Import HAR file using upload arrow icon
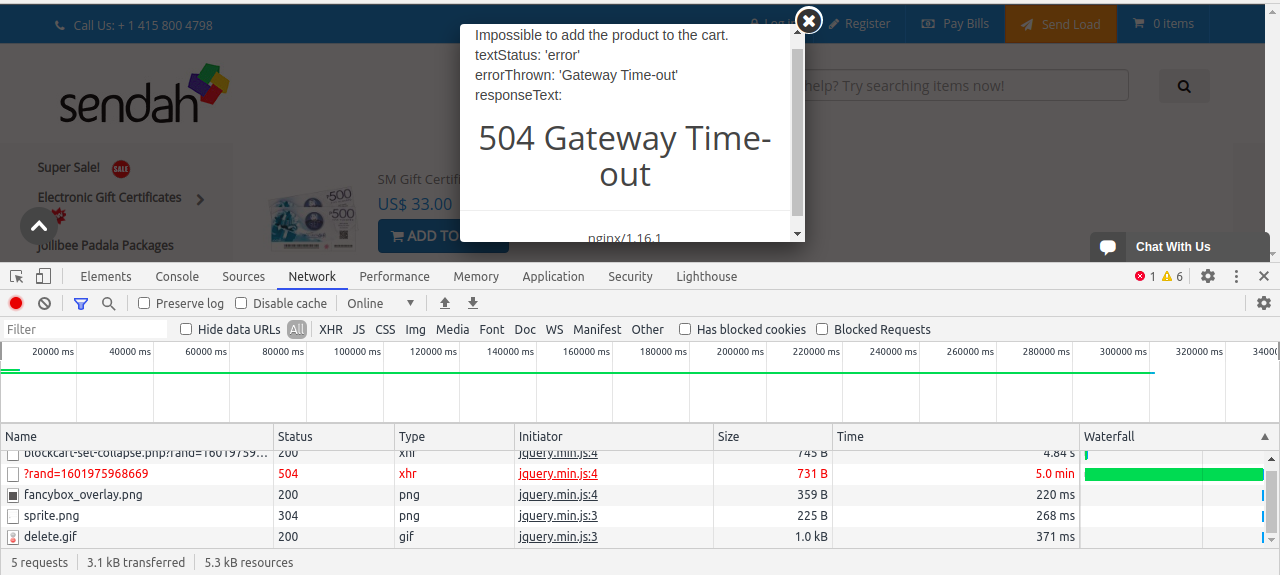Image resolution: width=1280 pixels, height=575 pixels. (x=445, y=303)
